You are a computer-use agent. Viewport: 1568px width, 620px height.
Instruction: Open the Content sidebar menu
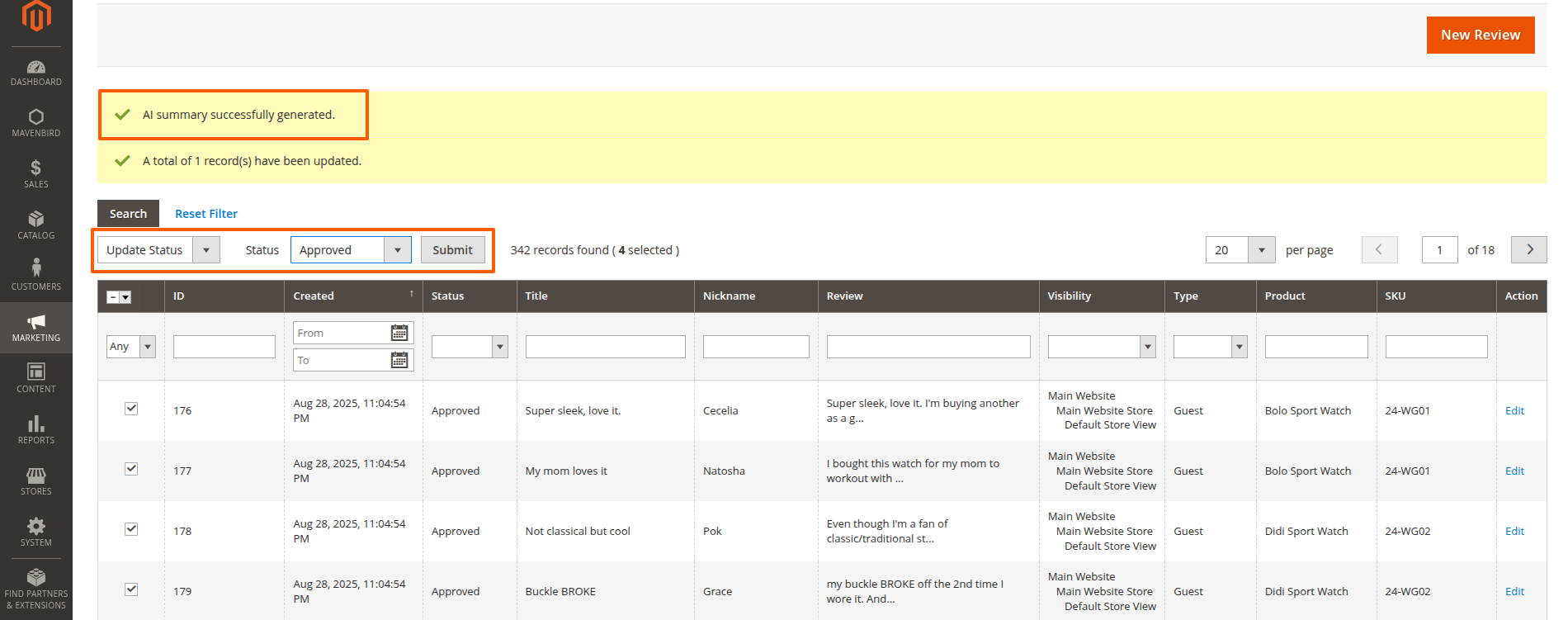[35, 379]
